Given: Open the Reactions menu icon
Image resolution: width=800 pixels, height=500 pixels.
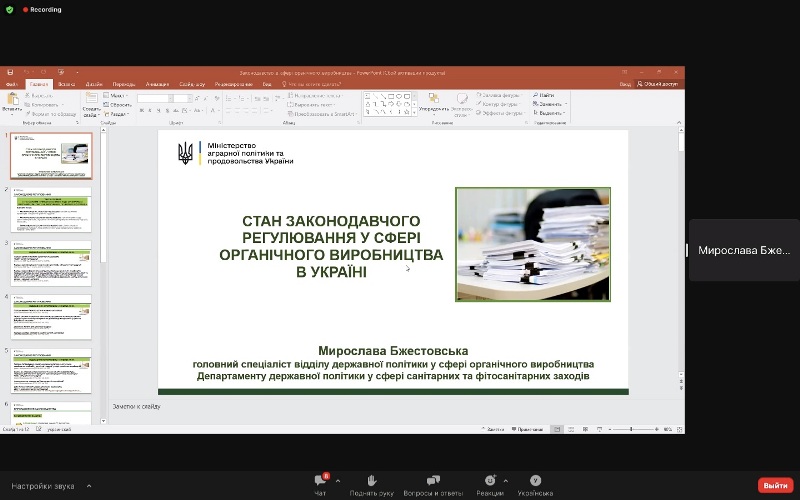Looking at the screenshot, I should [x=490, y=482].
